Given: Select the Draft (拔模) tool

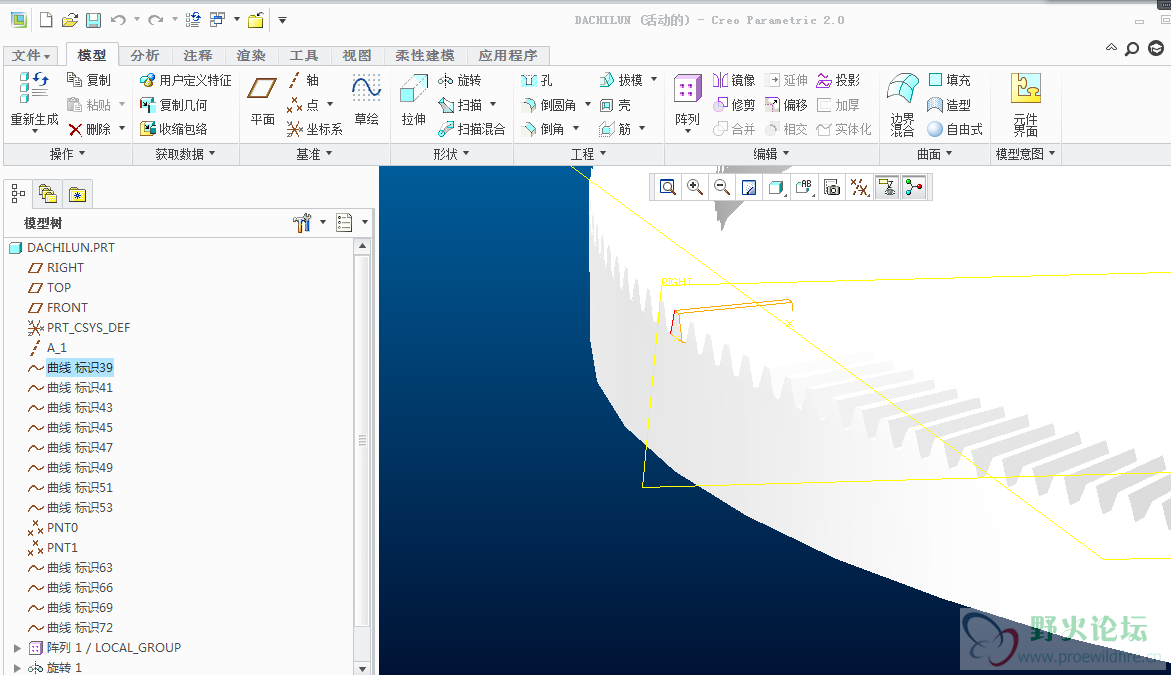Looking at the screenshot, I should (621, 80).
